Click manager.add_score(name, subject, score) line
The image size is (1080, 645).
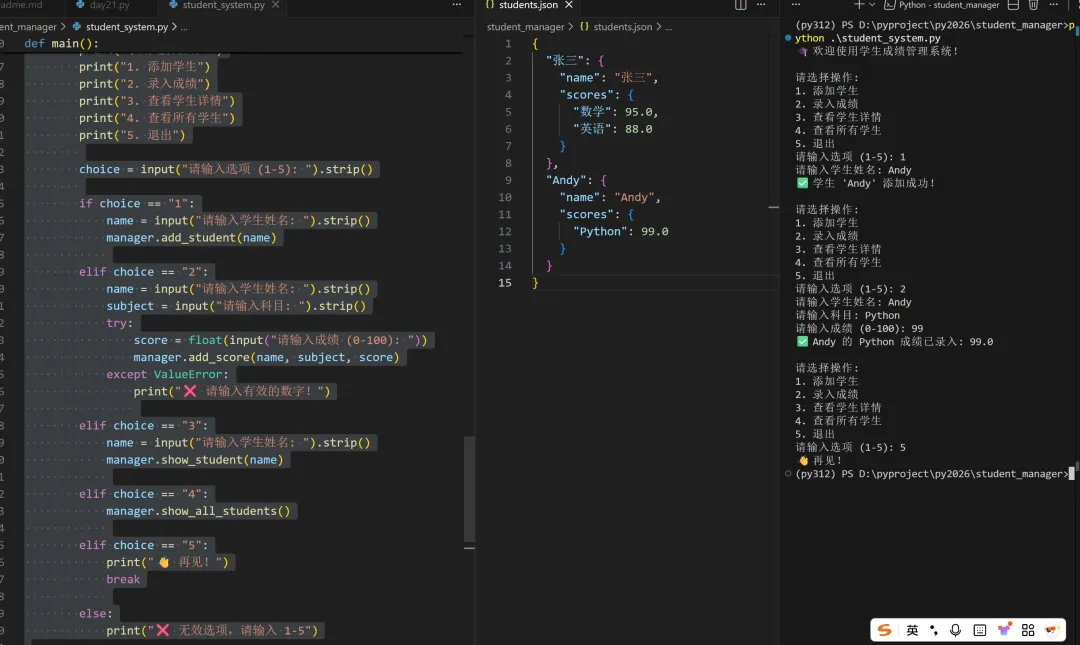(266, 357)
